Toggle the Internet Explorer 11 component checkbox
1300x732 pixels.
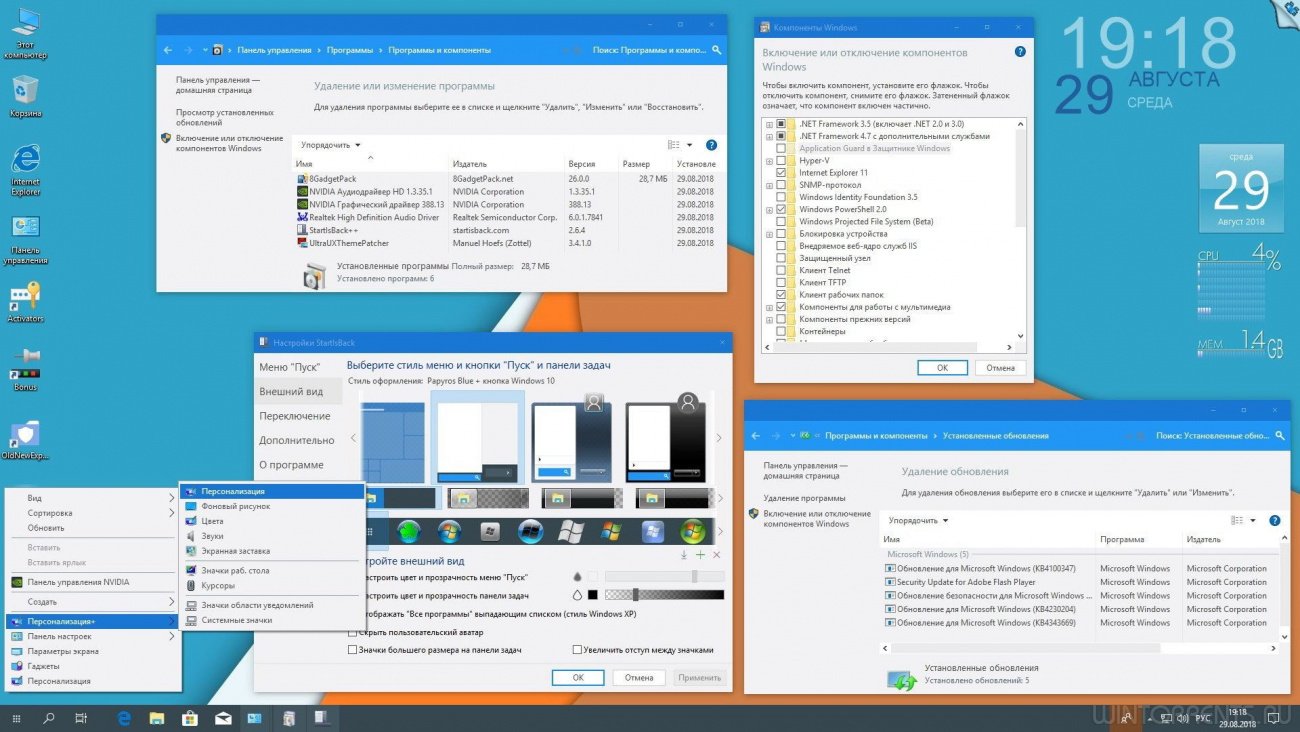pyautogui.click(x=781, y=173)
